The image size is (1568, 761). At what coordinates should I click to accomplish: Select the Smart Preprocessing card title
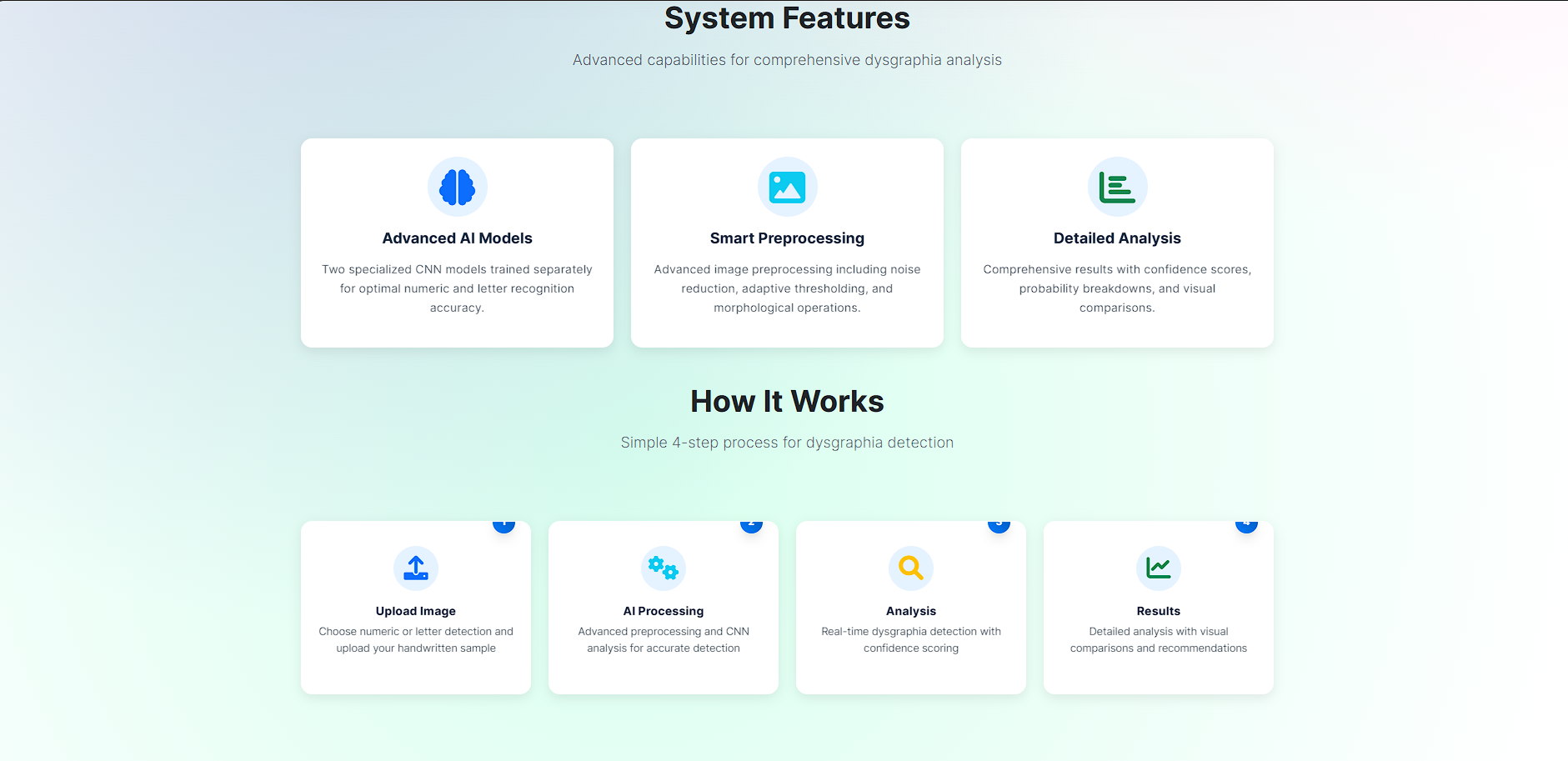click(x=787, y=238)
